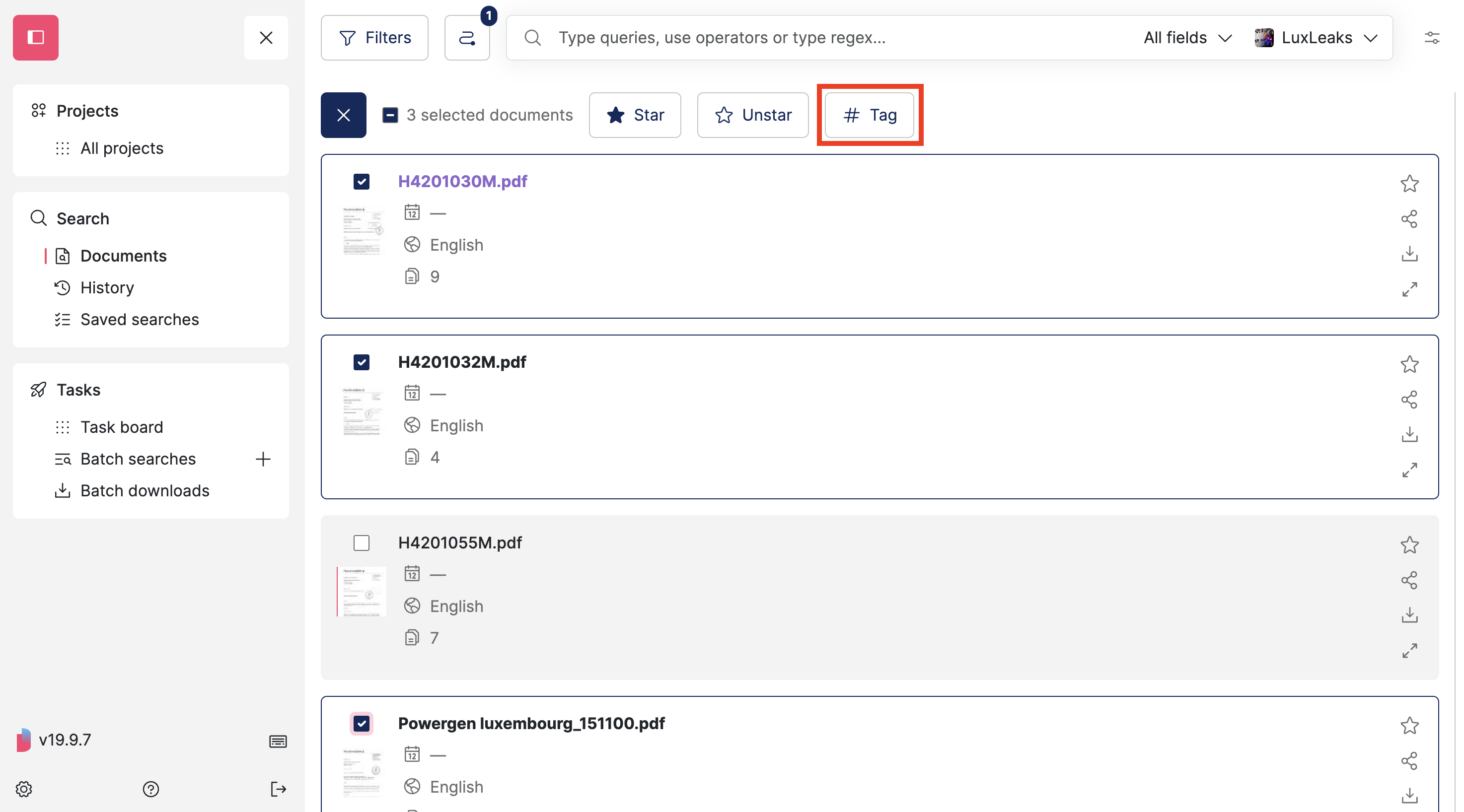Open the search breadcrumb path icon
This screenshot has width=1464, height=812.
[x=467, y=38]
